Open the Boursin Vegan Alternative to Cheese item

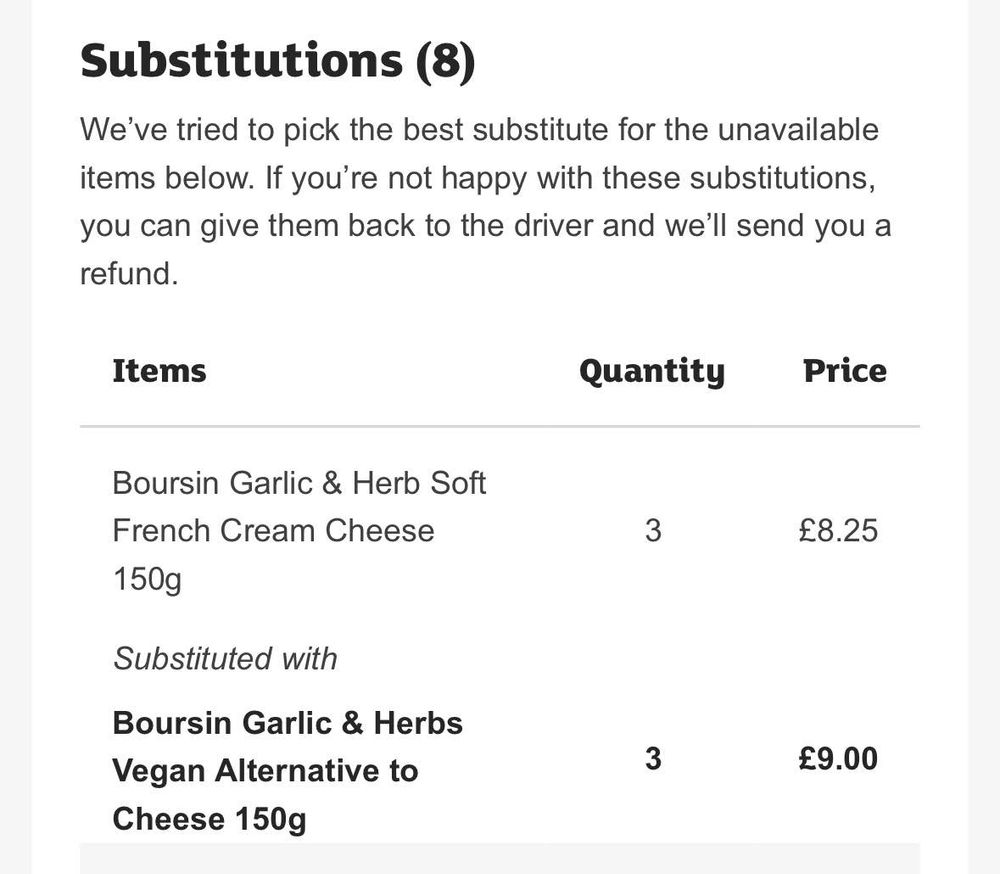pos(288,771)
